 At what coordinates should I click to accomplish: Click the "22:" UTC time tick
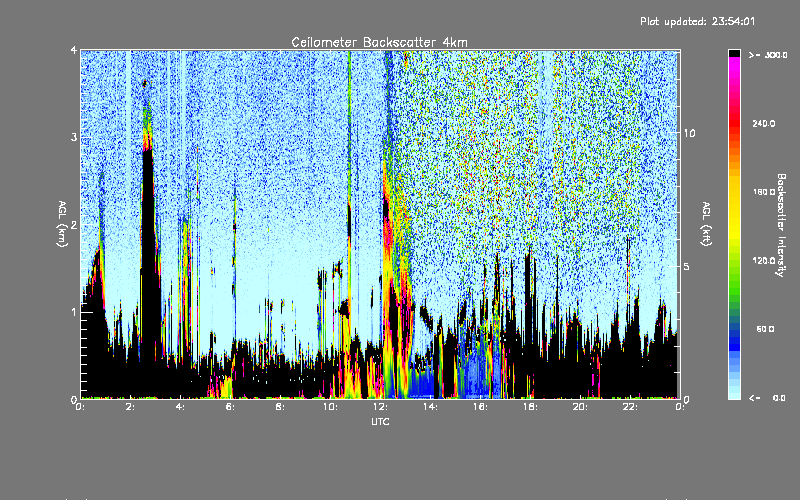click(x=630, y=407)
